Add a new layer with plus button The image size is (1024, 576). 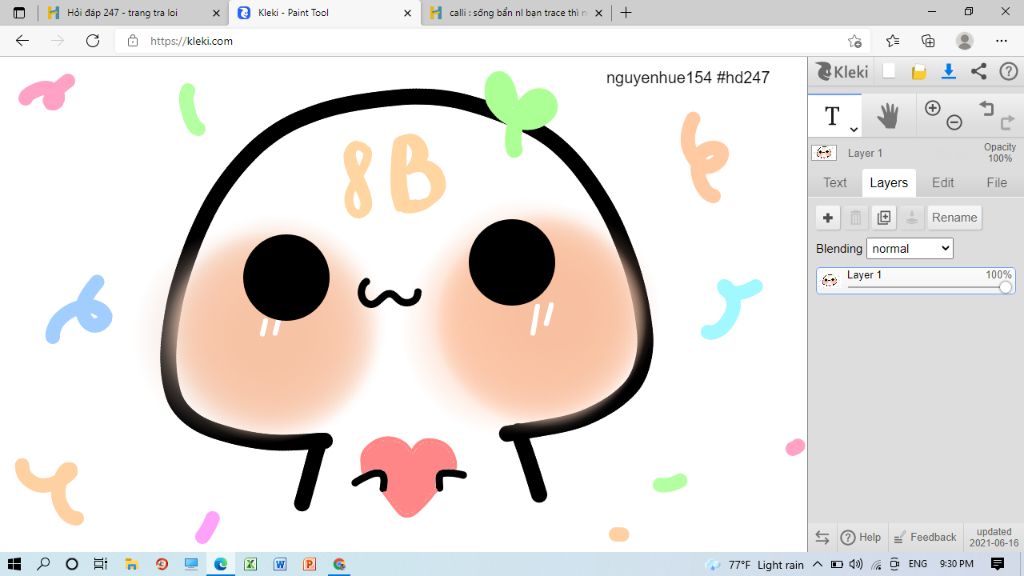827,217
